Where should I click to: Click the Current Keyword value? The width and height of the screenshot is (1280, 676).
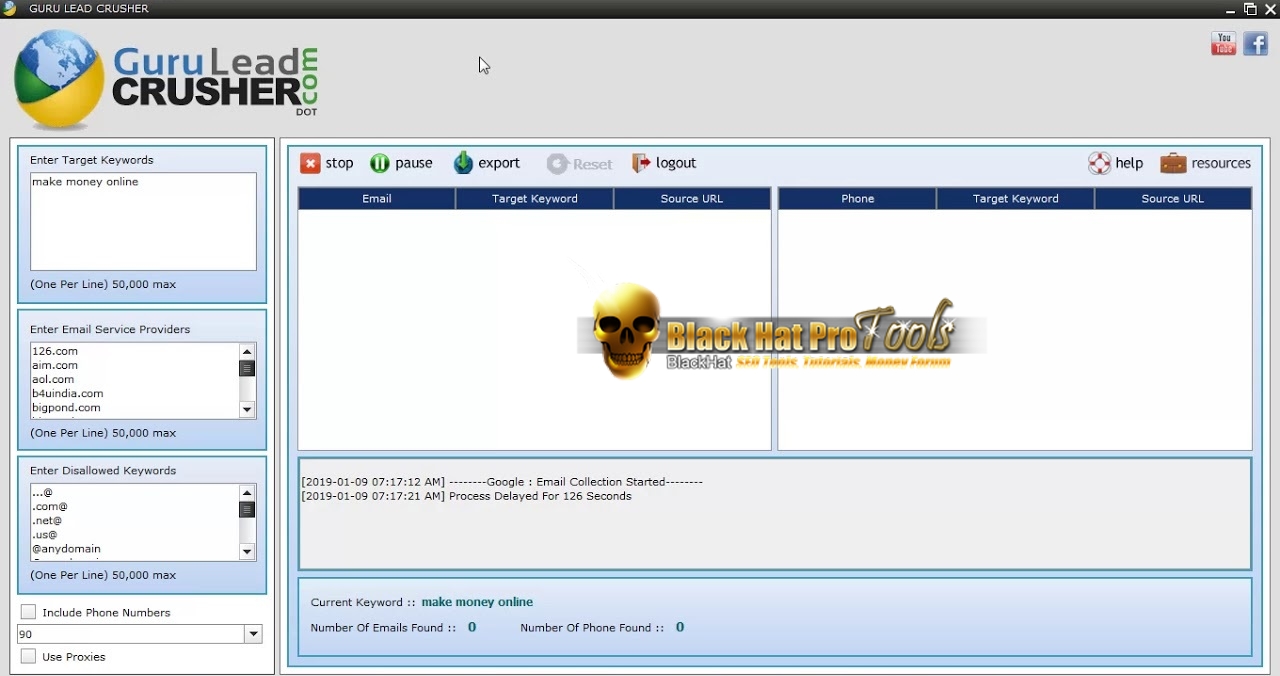[x=477, y=602]
